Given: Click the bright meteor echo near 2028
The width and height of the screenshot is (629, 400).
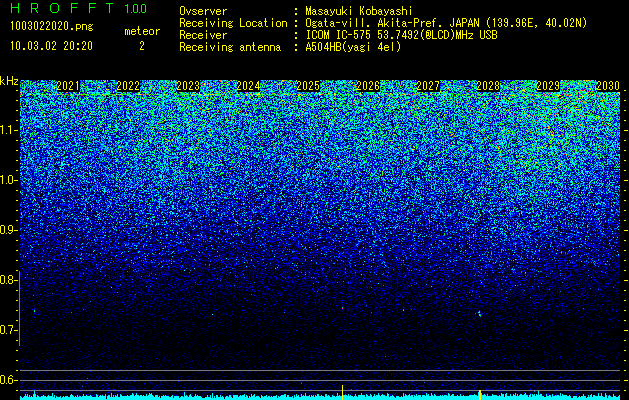Looking at the screenshot, I should click(x=479, y=314).
